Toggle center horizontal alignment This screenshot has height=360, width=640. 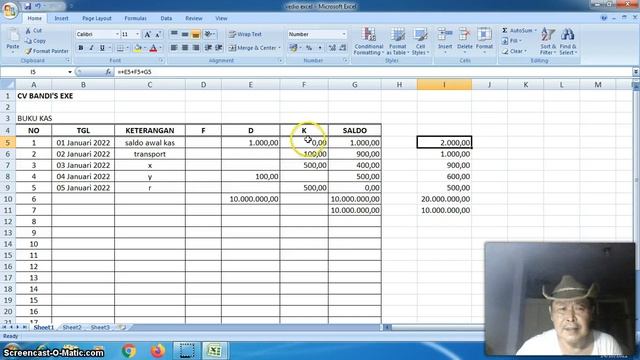click(185, 48)
